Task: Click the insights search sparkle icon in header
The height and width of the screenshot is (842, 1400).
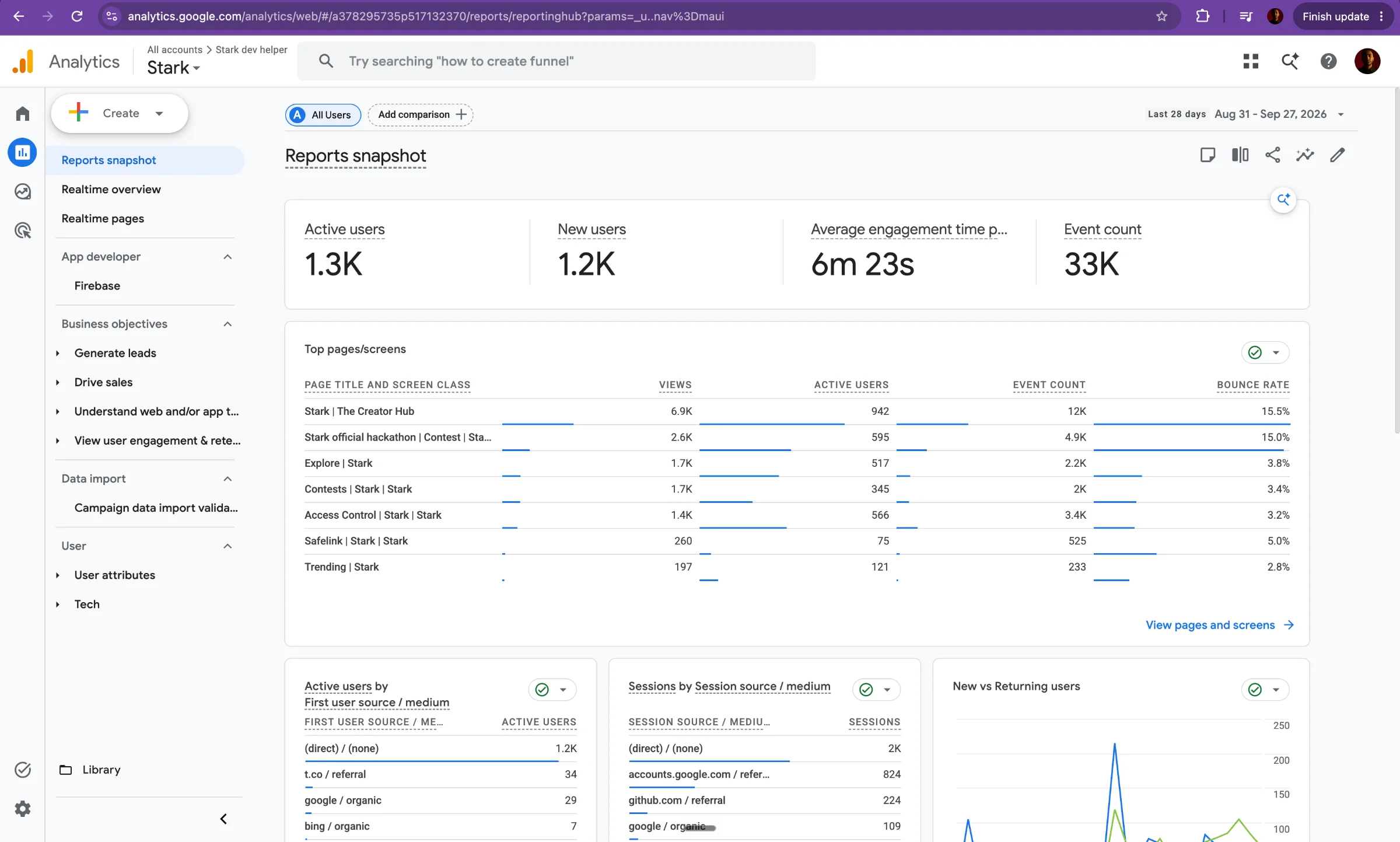Action: (1290, 61)
